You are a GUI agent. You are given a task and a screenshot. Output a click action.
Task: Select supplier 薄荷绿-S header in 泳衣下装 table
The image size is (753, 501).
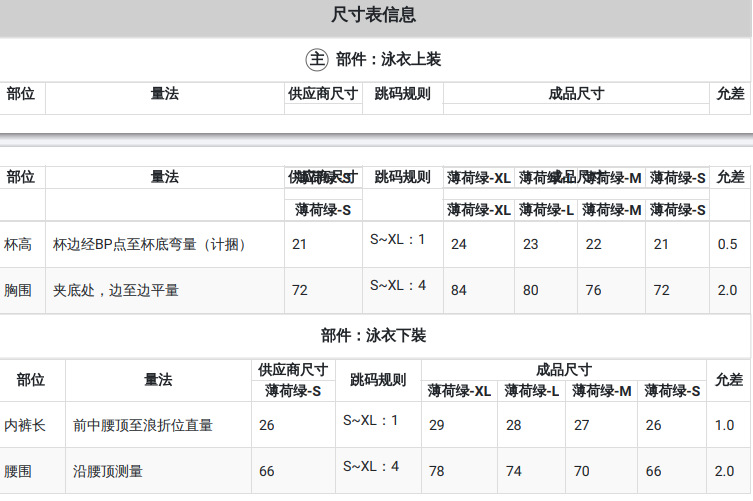coord(293,391)
